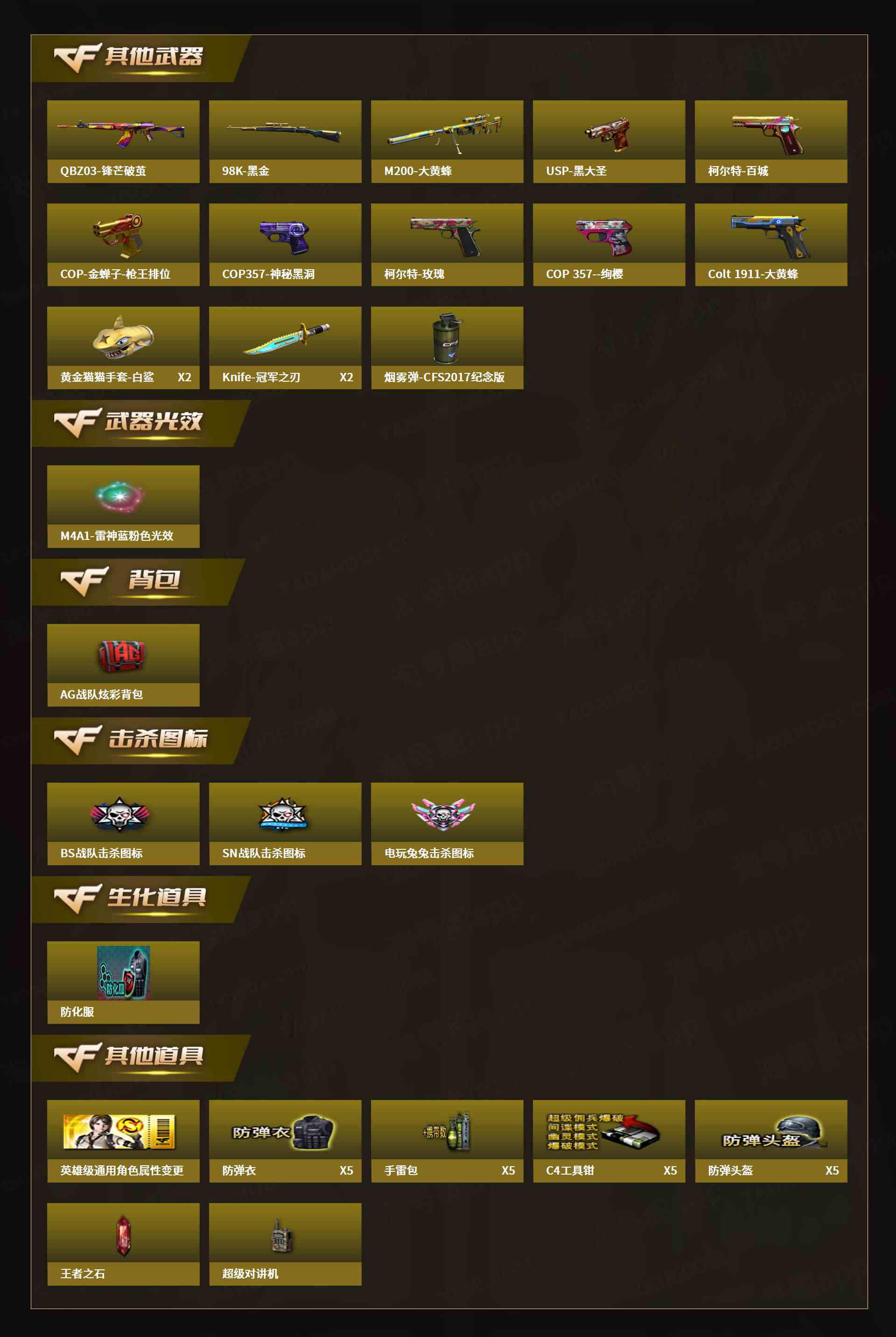Click the 98K-黑金 sniper rifle image
The height and width of the screenshot is (1337, 896).
283,132
